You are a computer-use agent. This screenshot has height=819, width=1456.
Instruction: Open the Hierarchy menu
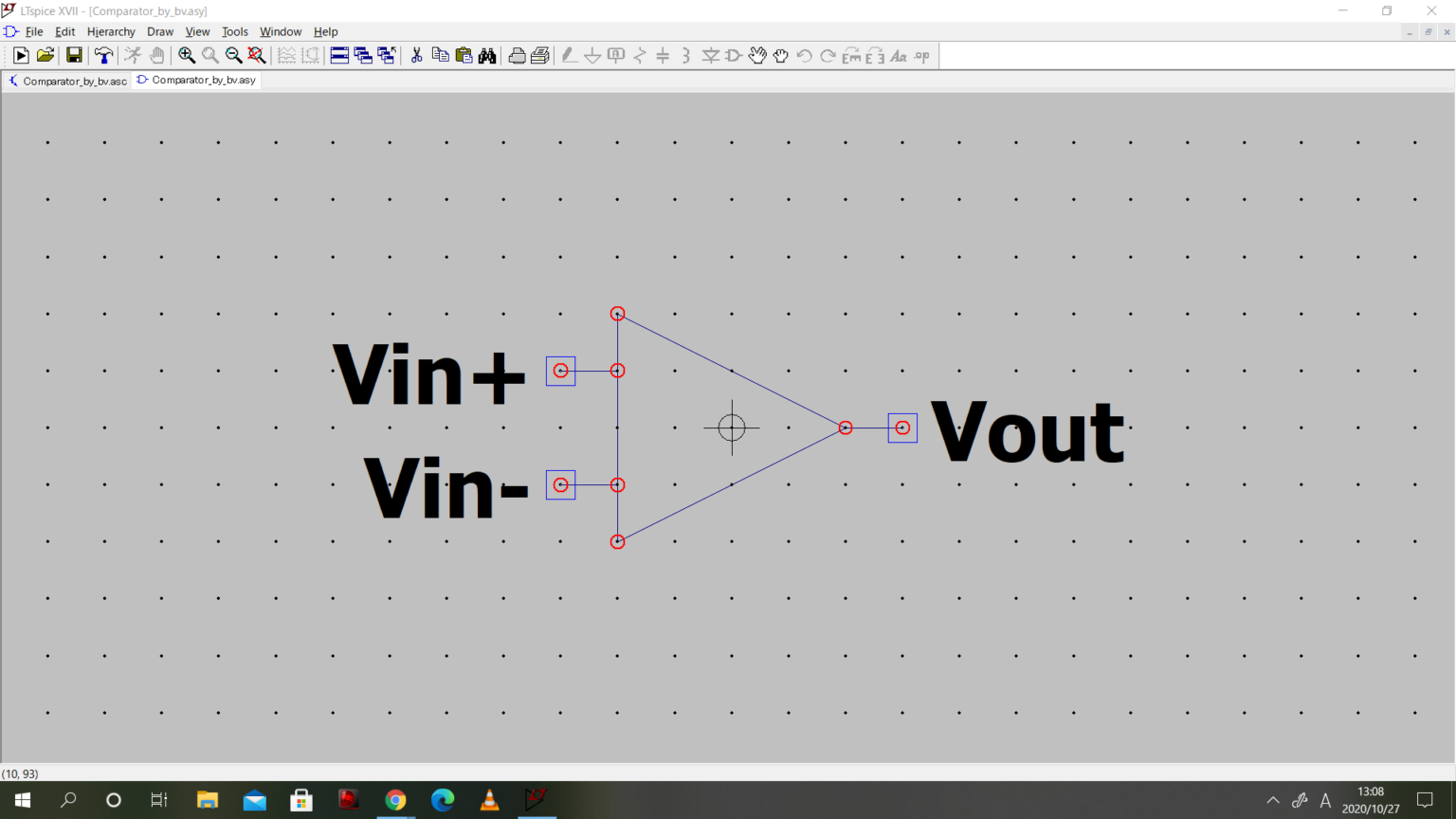coord(111,31)
